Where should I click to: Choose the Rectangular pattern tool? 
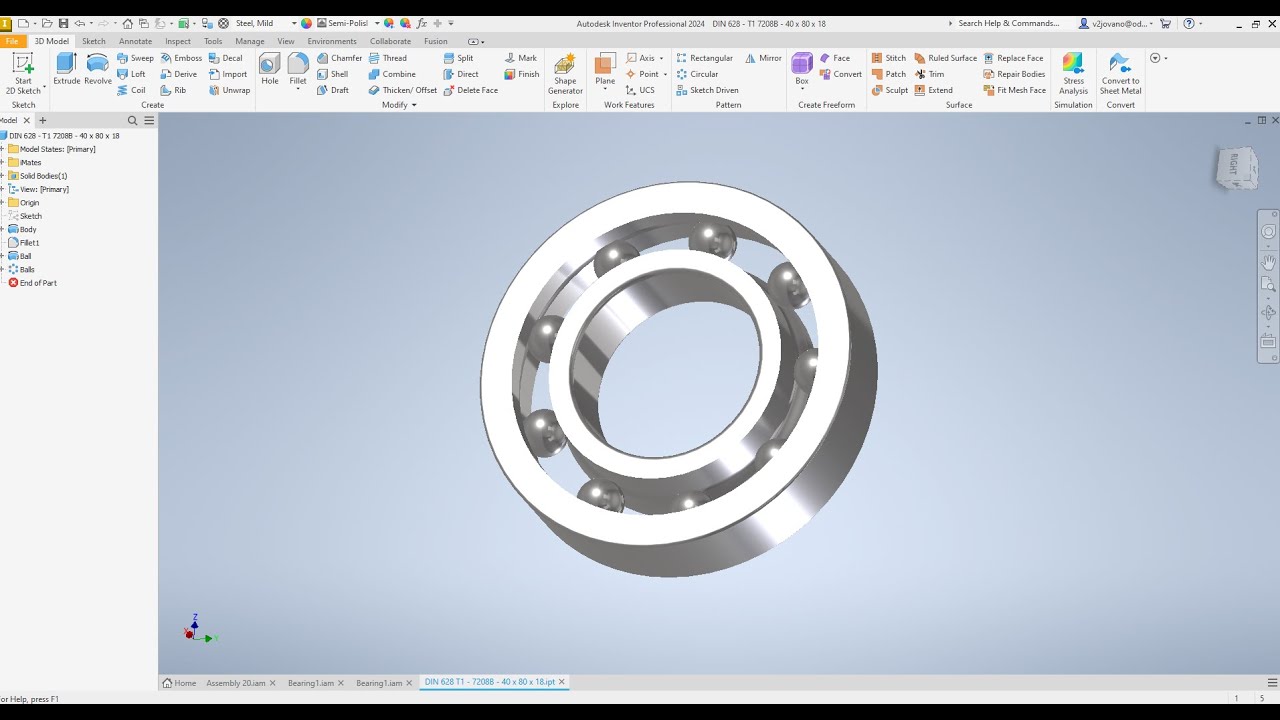pyautogui.click(x=704, y=58)
